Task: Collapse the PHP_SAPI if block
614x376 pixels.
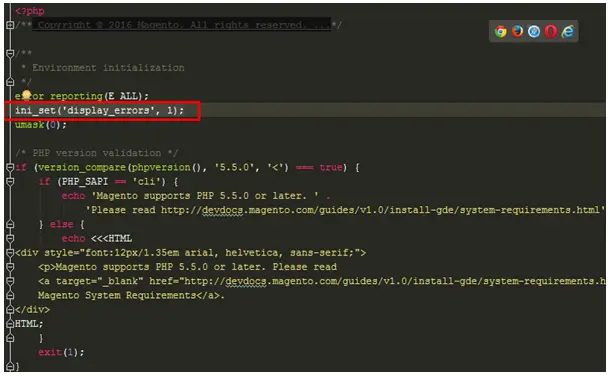Action: [10, 182]
